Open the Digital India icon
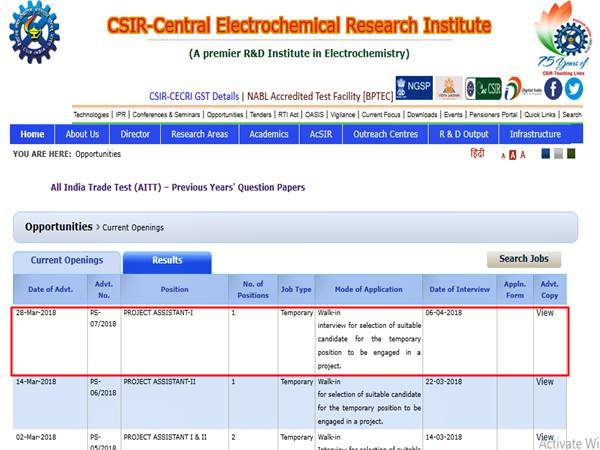600x450 pixels. pos(523,89)
